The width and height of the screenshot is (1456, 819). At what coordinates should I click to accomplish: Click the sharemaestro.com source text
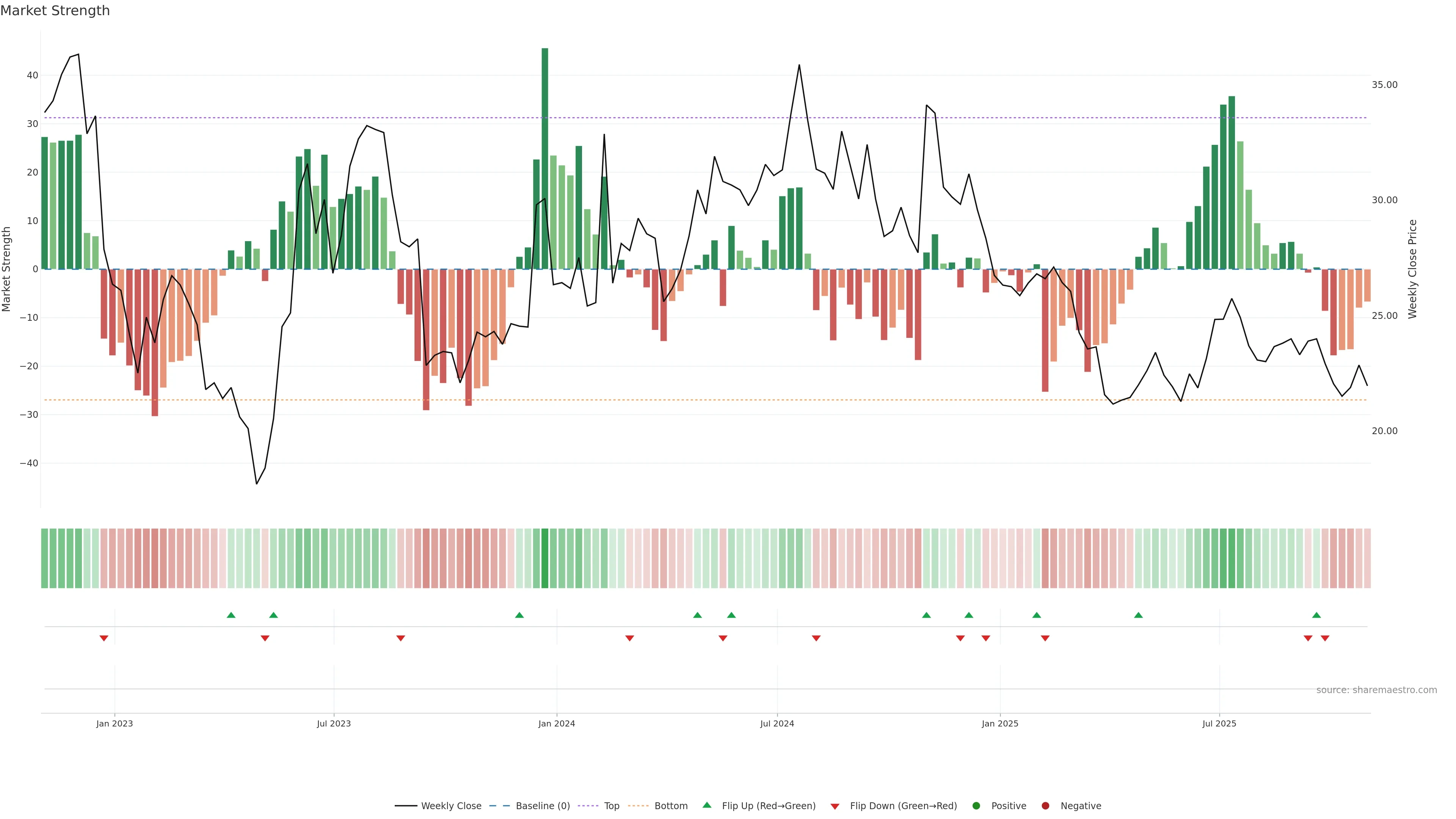click(x=1376, y=690)
